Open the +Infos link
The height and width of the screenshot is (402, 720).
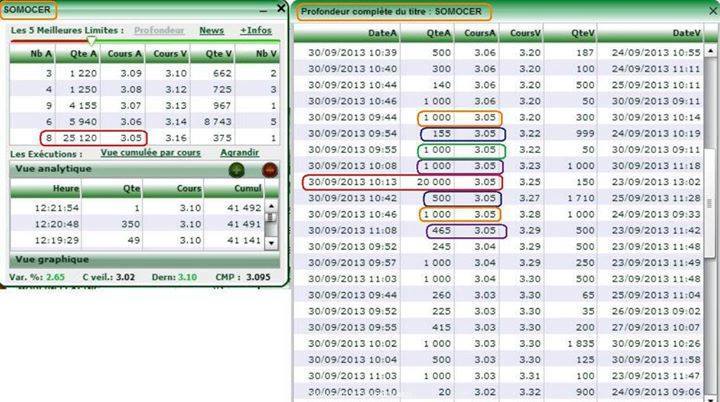click(x=256, y=30)
